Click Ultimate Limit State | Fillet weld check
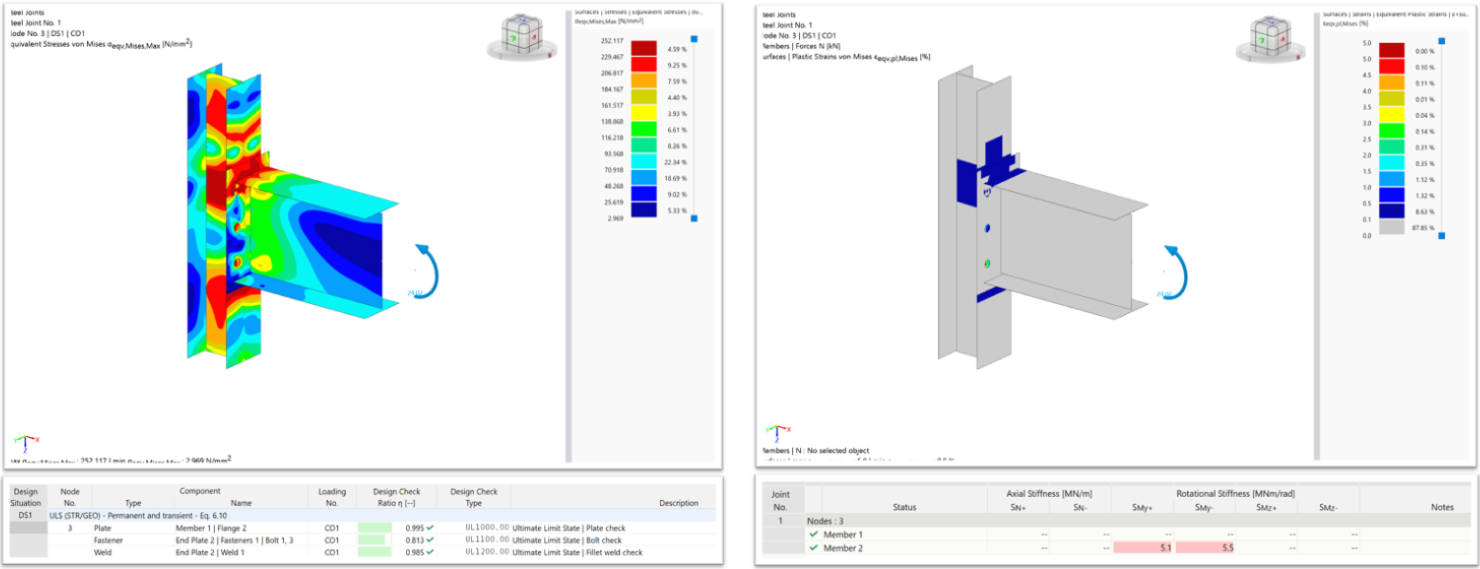1480x569 pixels. (577, 552)
